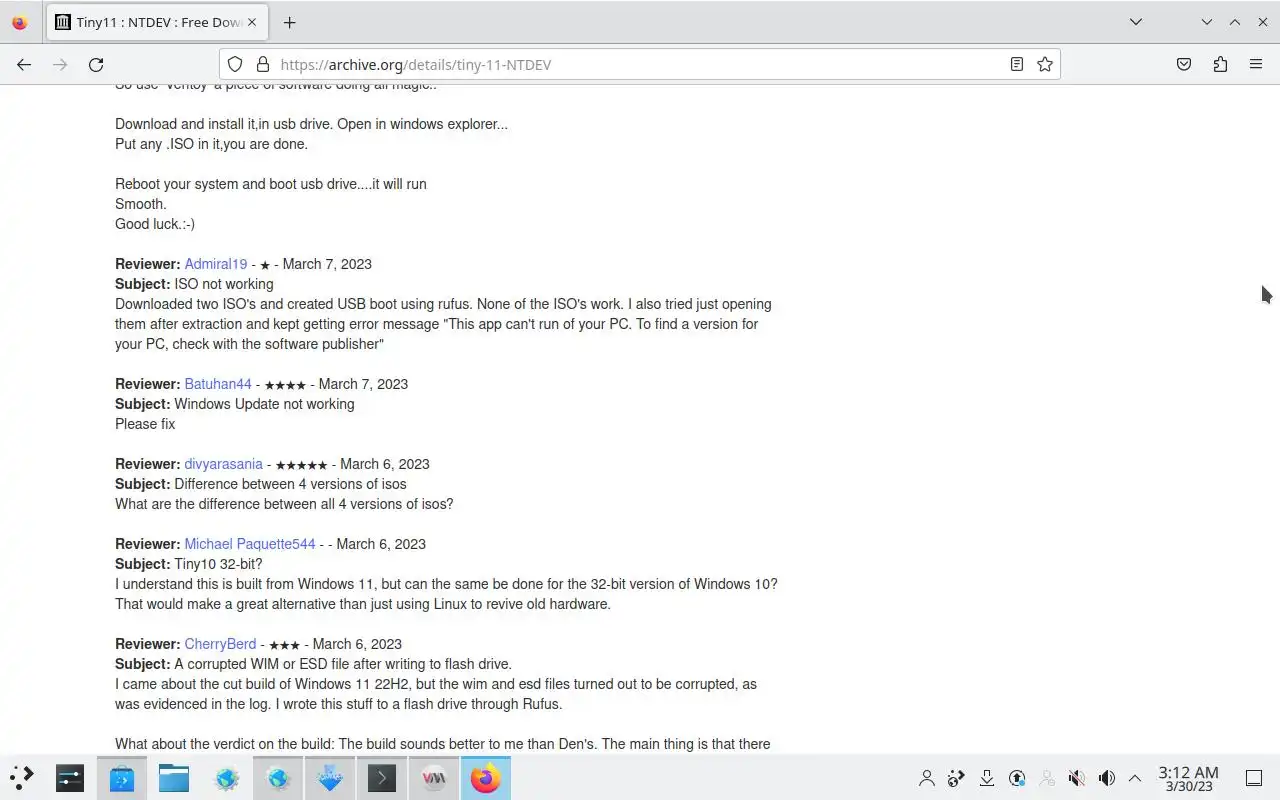Click Admiral19's "March 7, 2023" date

point(327,264)
